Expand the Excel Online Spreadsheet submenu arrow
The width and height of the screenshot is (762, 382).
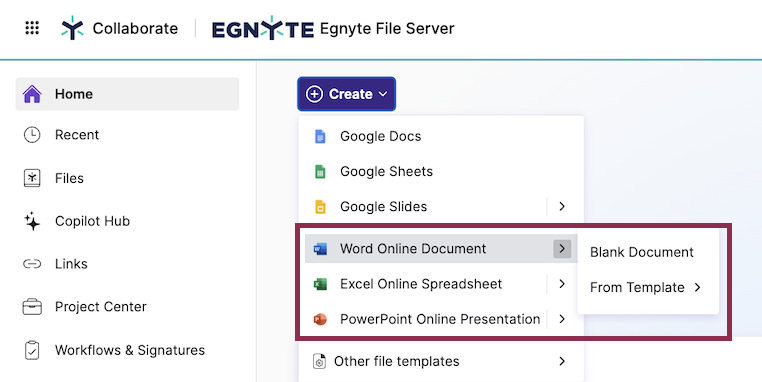pos(562,284)
